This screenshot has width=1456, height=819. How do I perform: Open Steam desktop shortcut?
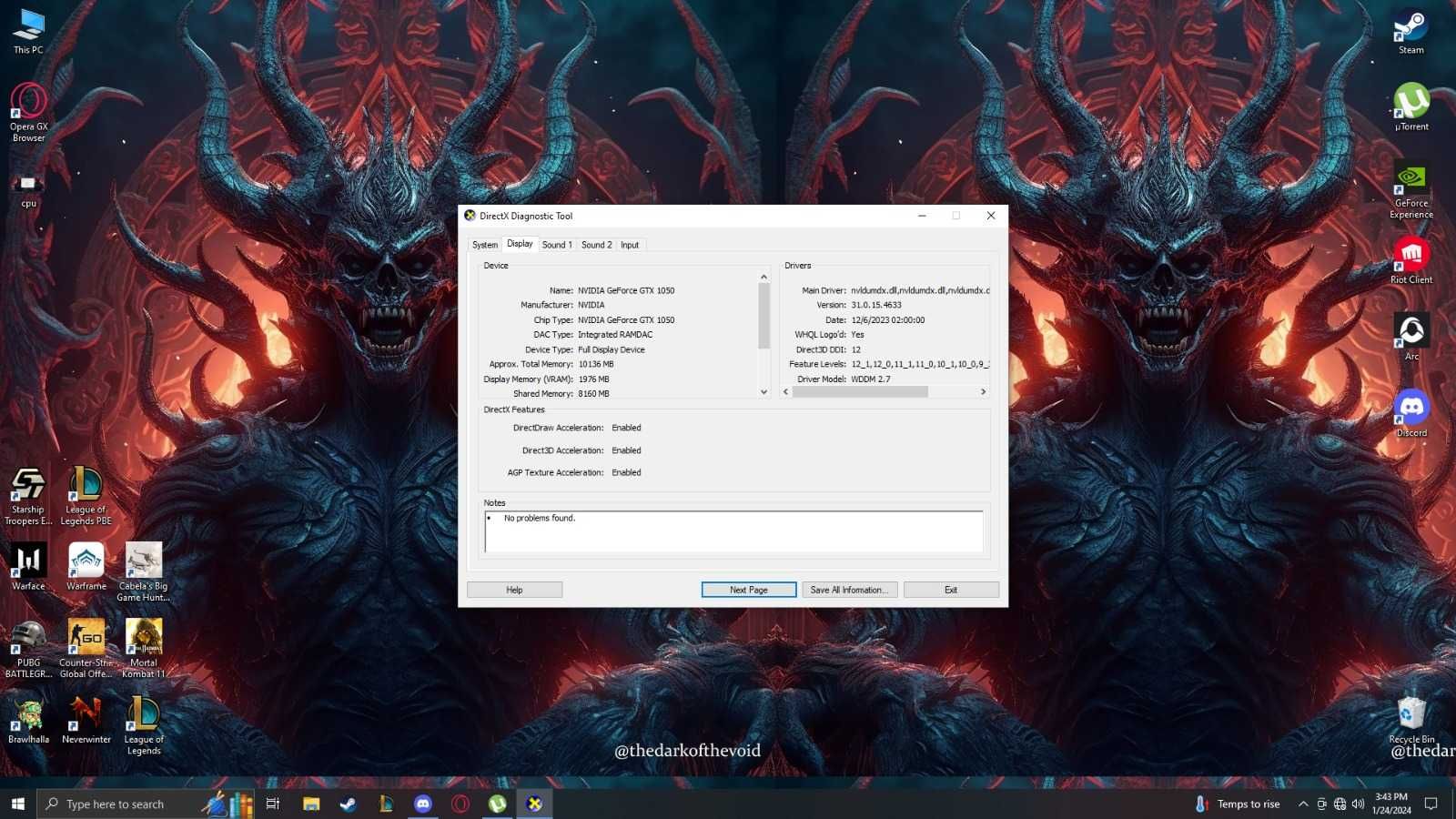coord(1411,32)
